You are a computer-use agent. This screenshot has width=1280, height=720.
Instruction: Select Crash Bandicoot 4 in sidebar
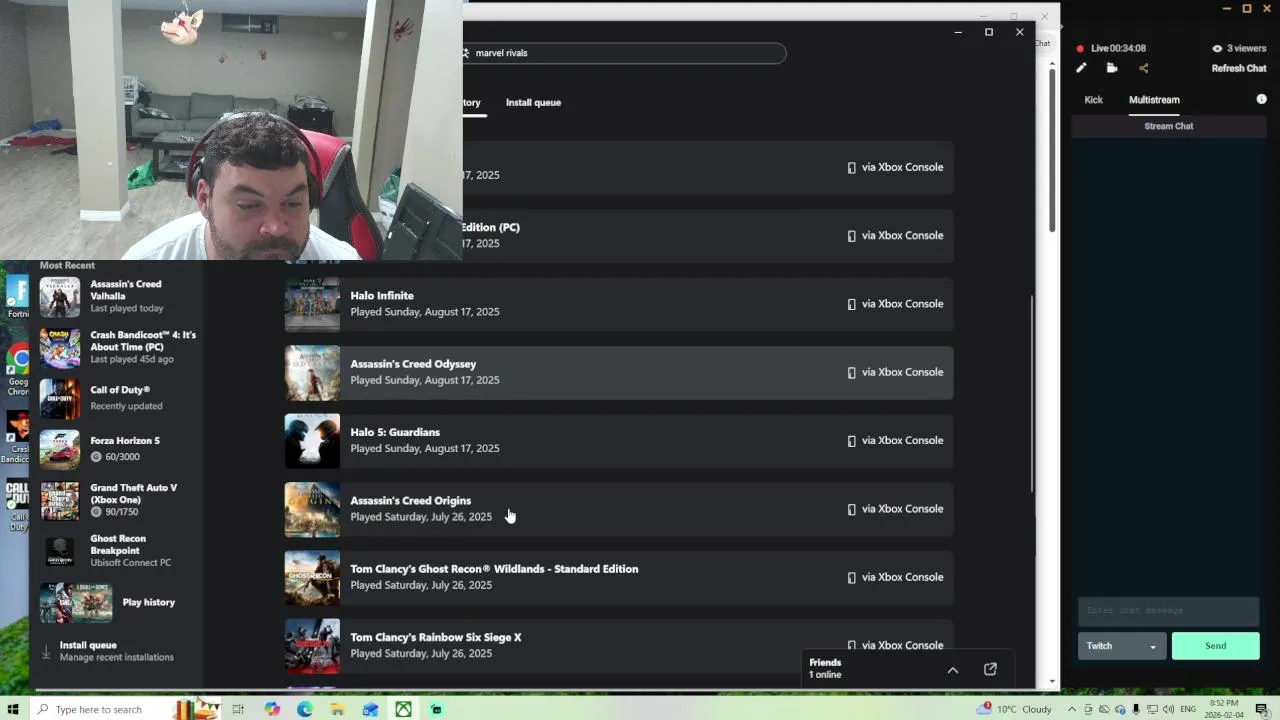click(118, 347)
